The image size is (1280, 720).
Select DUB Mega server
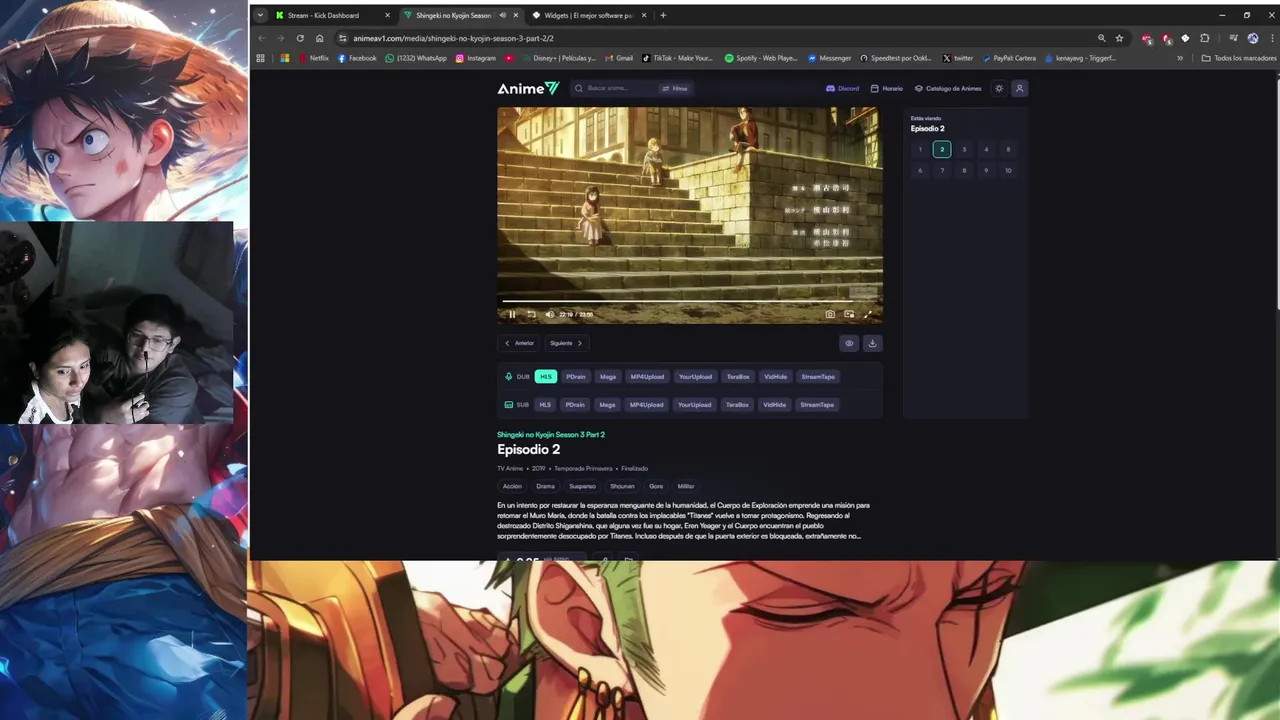tap(608, 377)
